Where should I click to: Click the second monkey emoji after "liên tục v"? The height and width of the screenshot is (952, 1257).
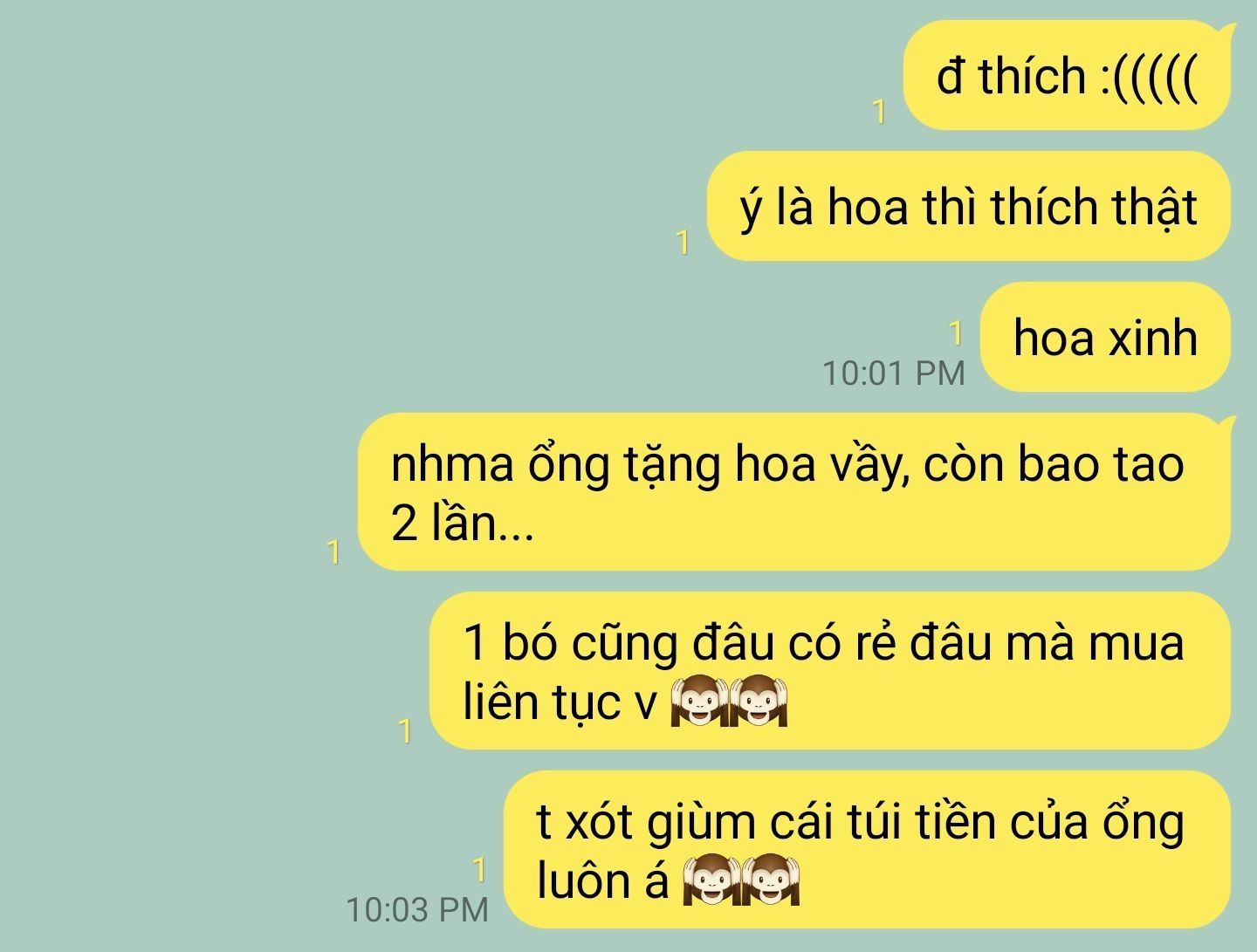point(759,701)
